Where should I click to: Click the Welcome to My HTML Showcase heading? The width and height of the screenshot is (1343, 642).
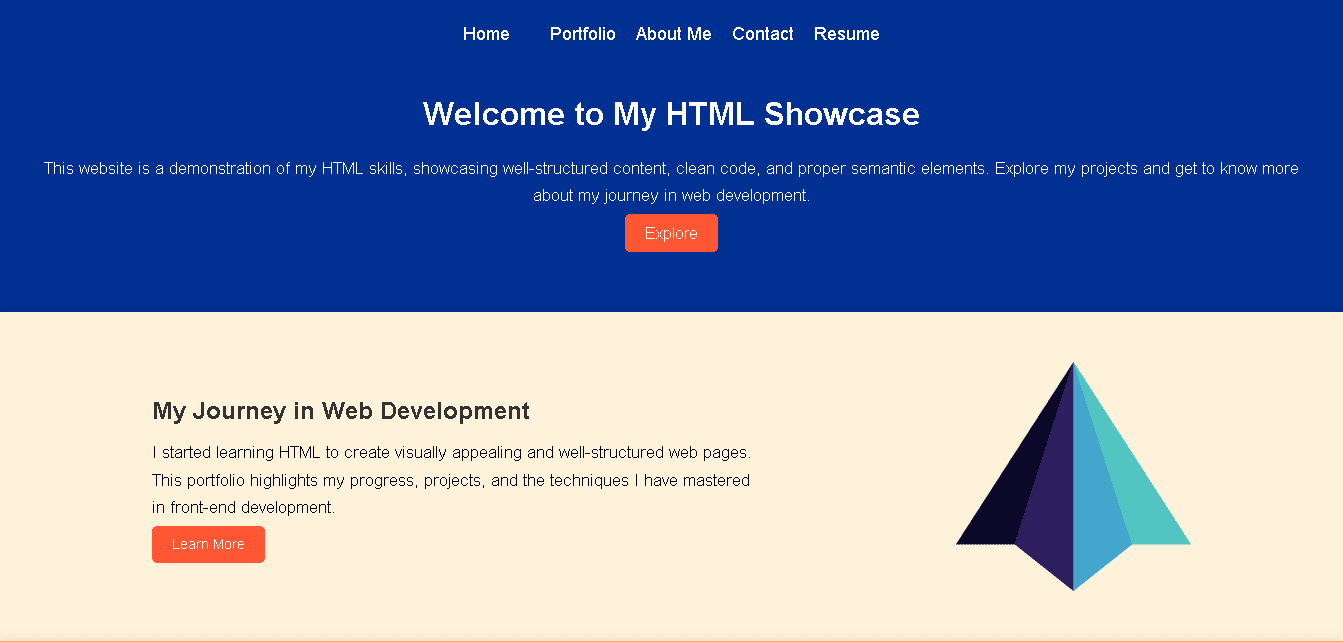tap(671, 114)
